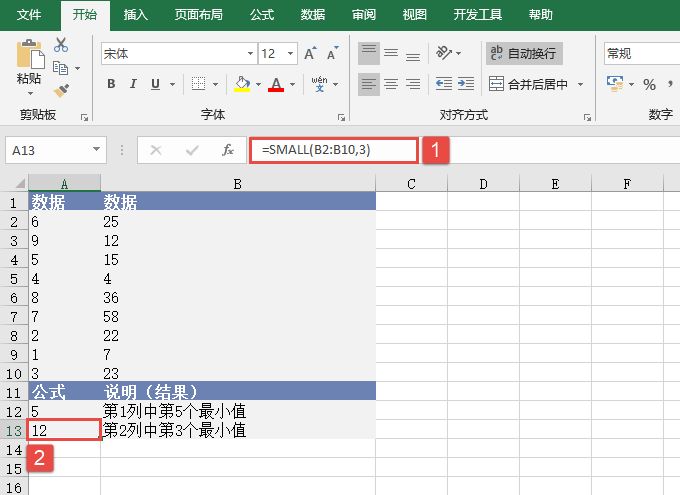Open the 文件 menu
The height and width of the screenshot is (495, 680).
point(30,15)
